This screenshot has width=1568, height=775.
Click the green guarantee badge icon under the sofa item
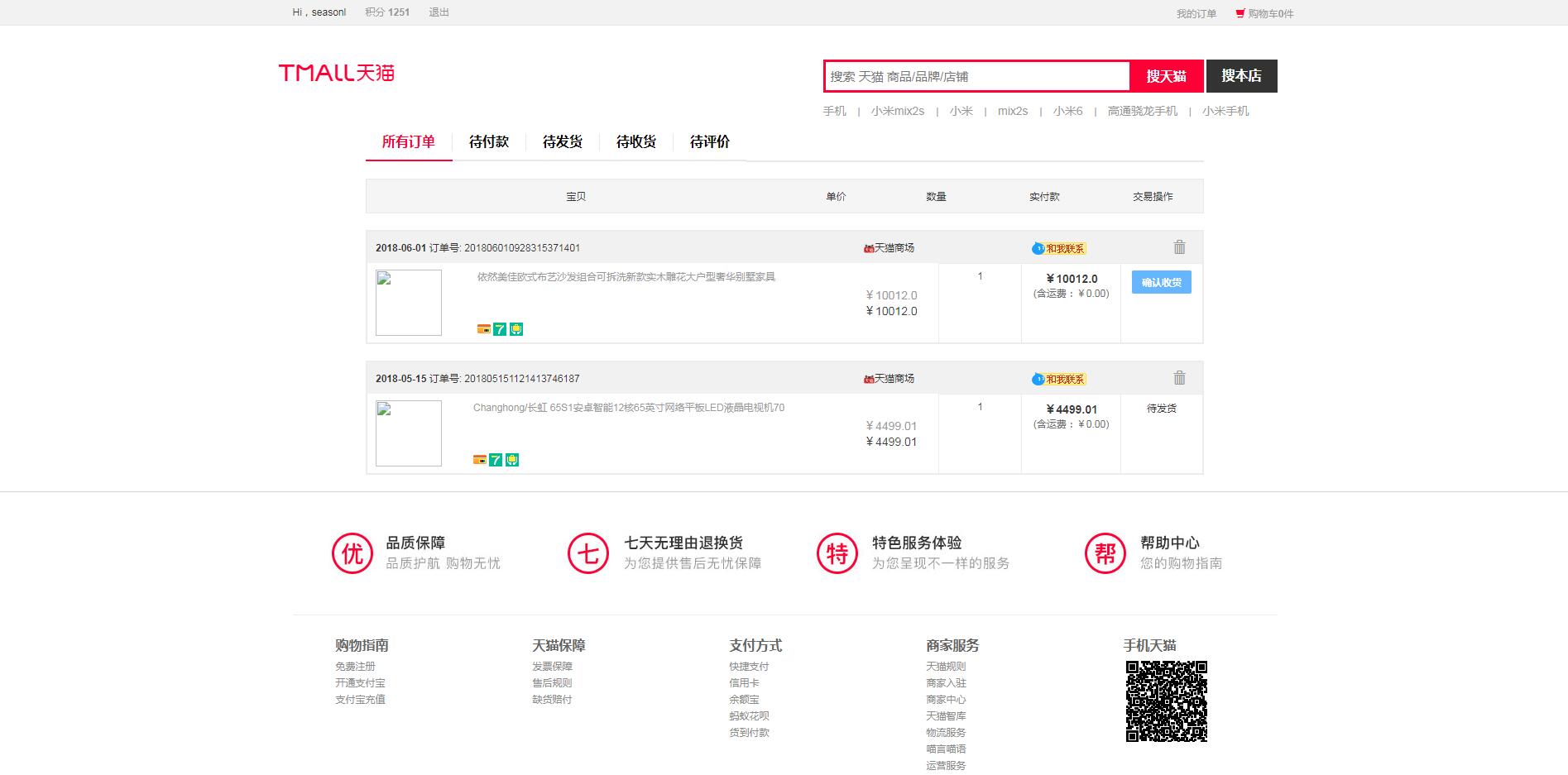coord(516,329)
